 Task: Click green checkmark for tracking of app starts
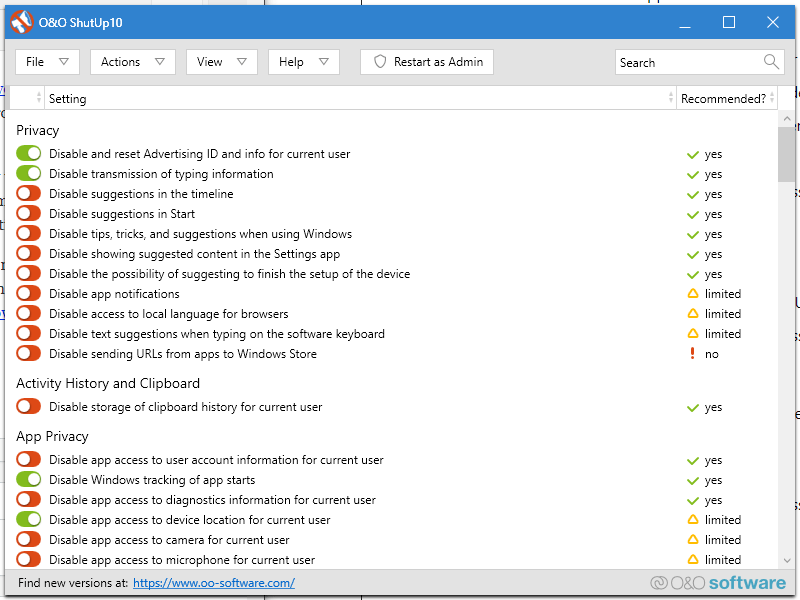click(692, 481)
